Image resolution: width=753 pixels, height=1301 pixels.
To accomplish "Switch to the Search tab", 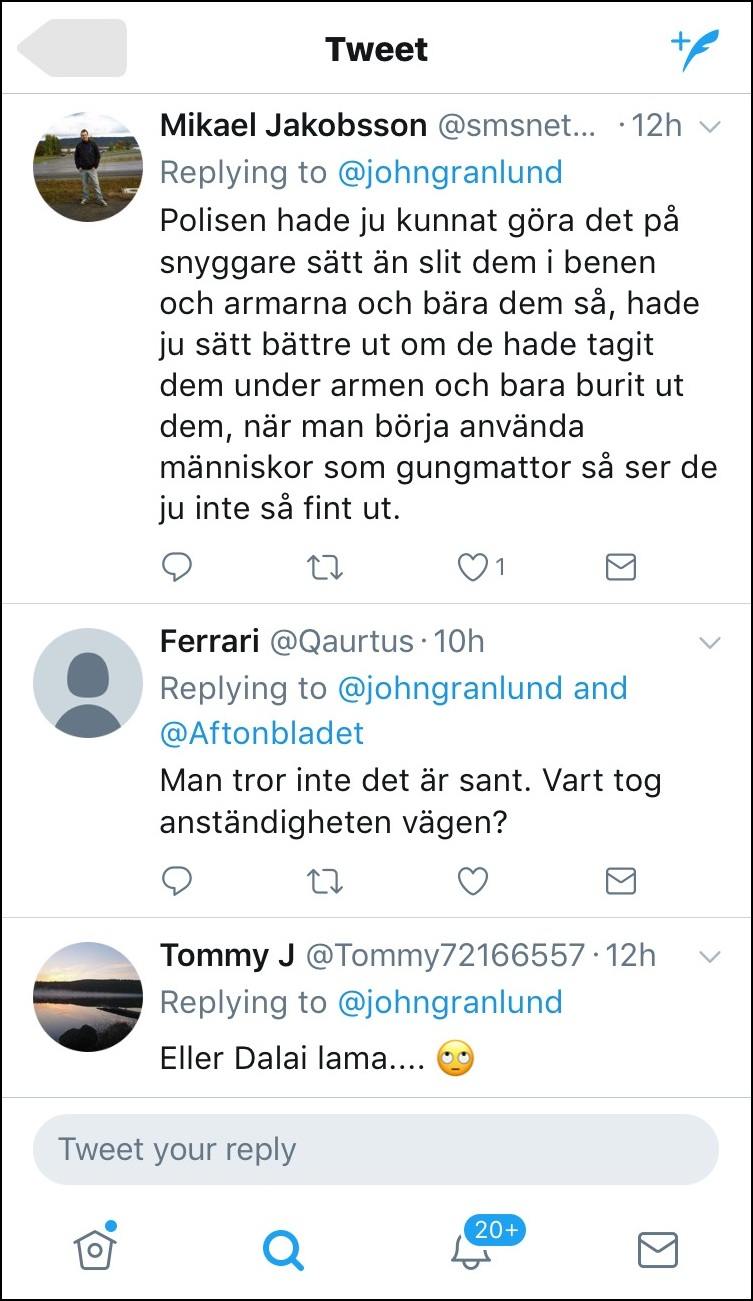I will [x=282, y=1248].
